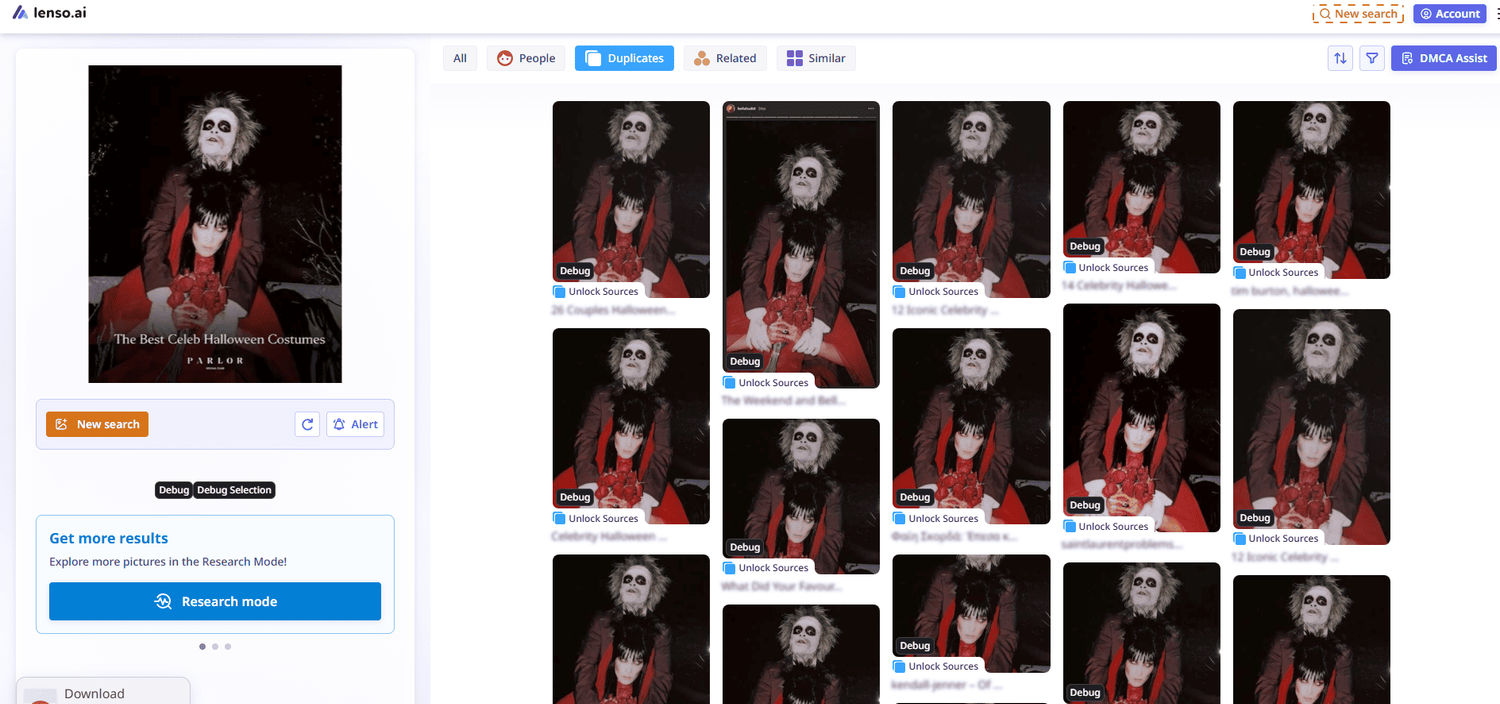Viewport: 1500px width, 704px height.
Task: Click the Debug Selection badge
Action: point(234,490)
